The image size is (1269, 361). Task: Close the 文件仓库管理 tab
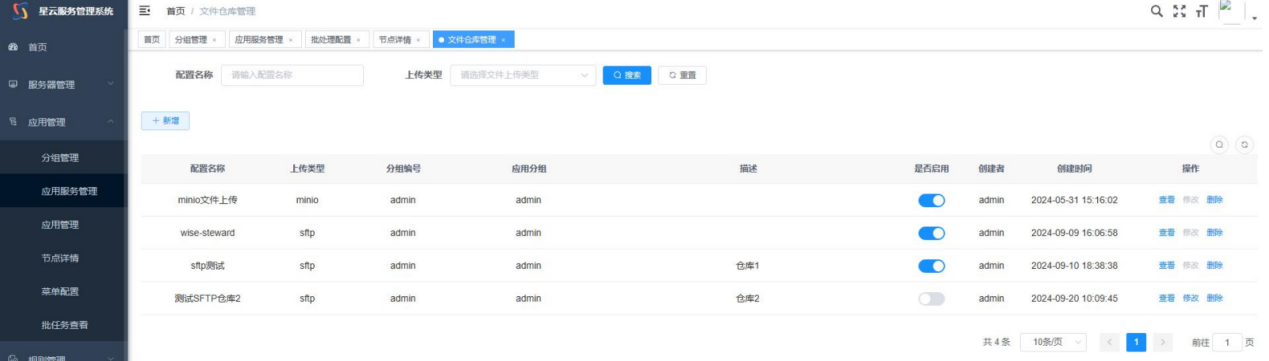click(503, 40)
